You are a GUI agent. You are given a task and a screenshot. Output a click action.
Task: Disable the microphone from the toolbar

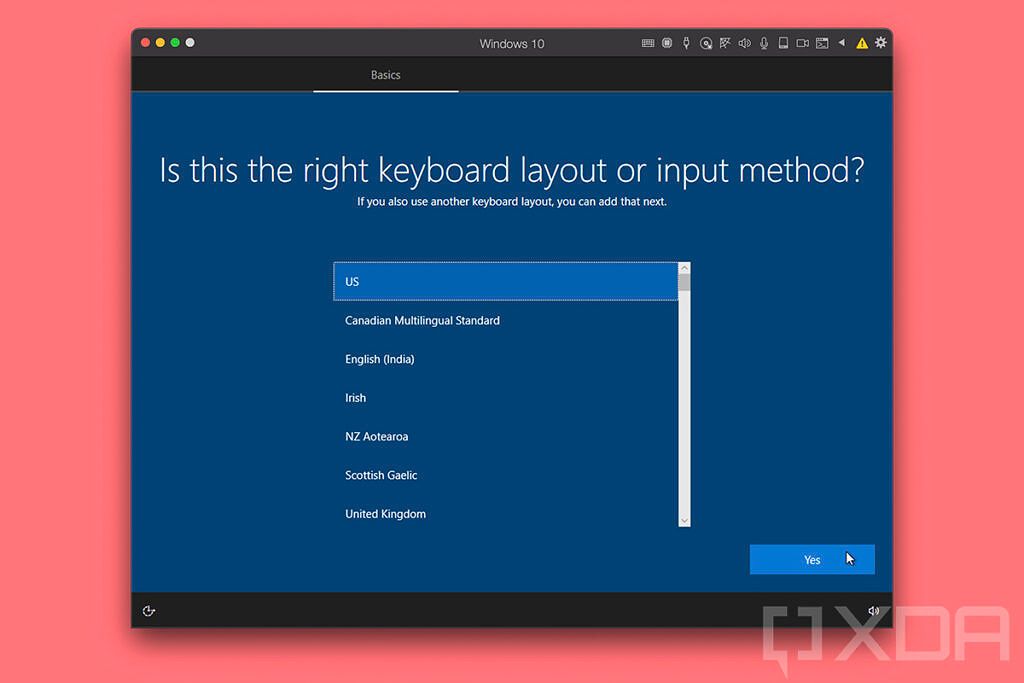point(764,43)
